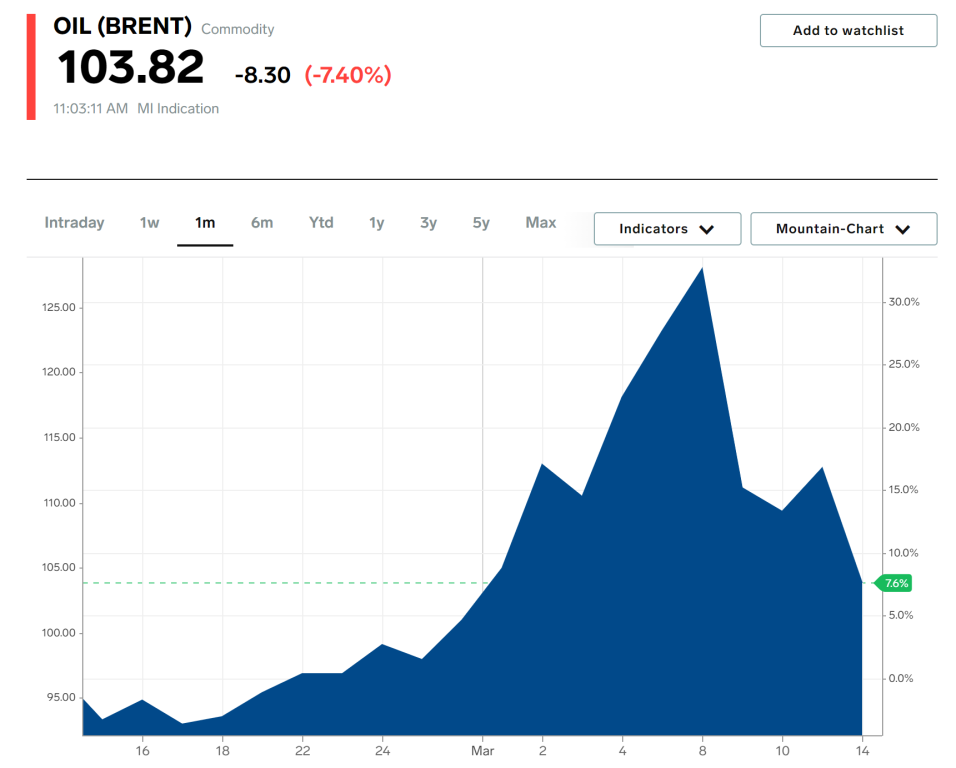The image size is (956, 768).
Task: Click the Commodity label
Action: pos(238,29)
